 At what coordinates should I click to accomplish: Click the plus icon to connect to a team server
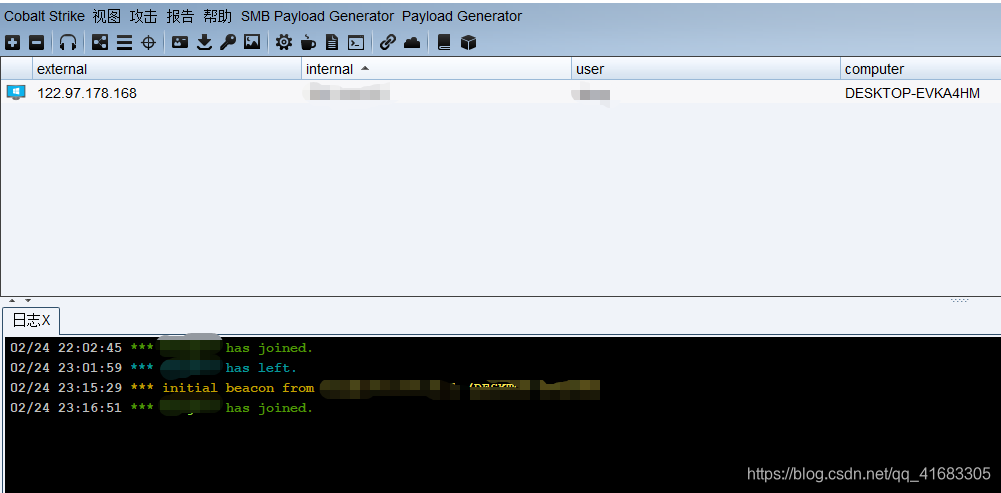(x=13, y=43)
